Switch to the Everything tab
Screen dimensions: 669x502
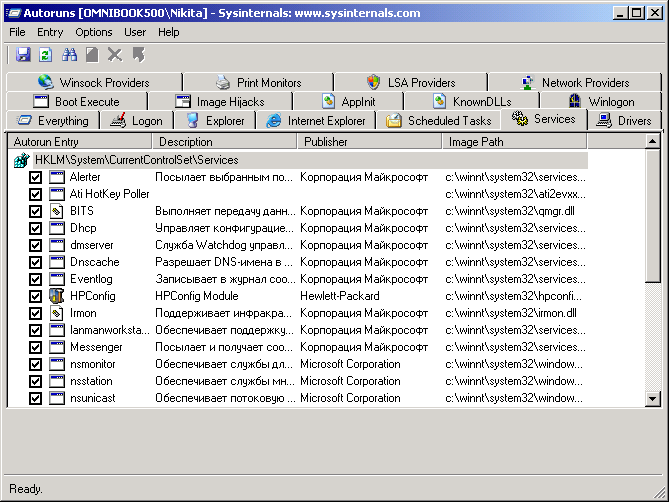point(53,121)
